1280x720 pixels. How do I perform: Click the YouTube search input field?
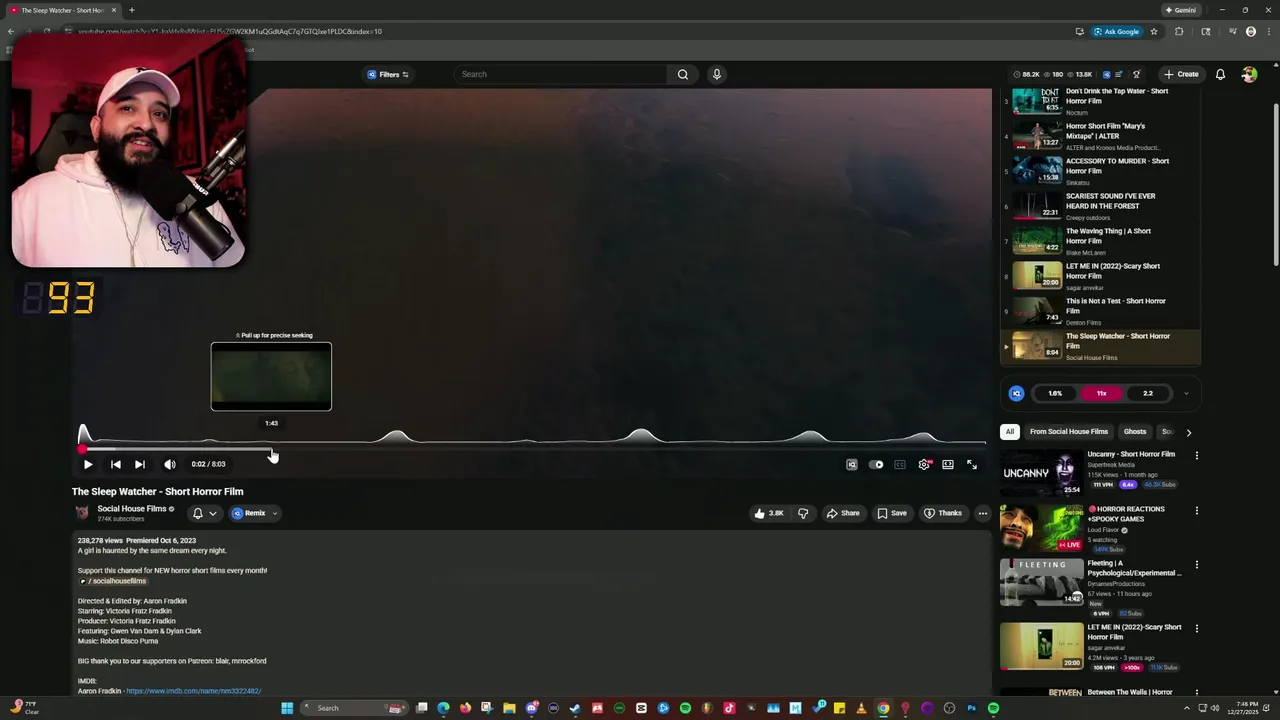pyautogui.click(x=560, y=74)
